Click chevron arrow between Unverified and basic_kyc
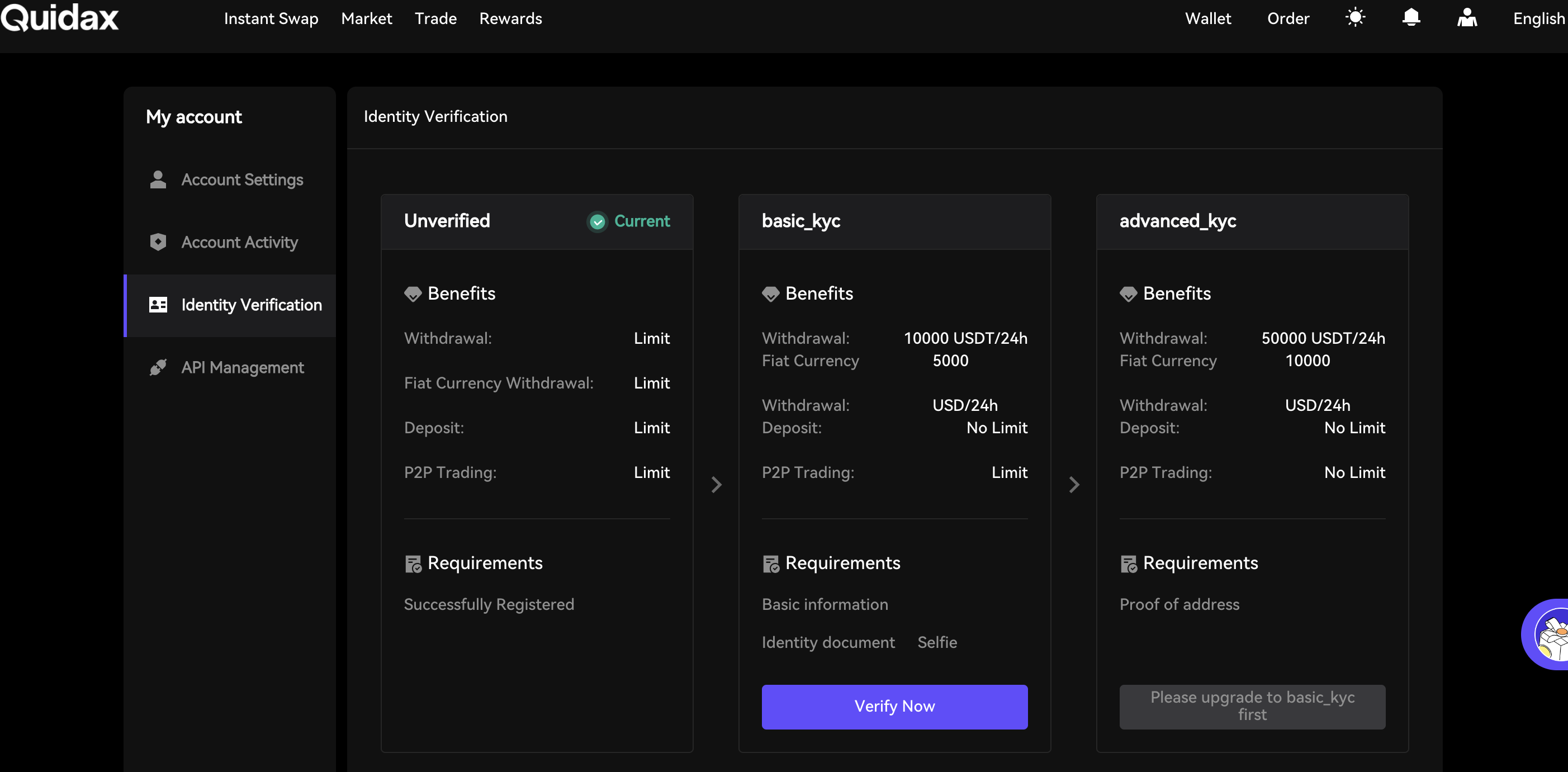Viewport: 1568px width, 772px height. (717, 485)
